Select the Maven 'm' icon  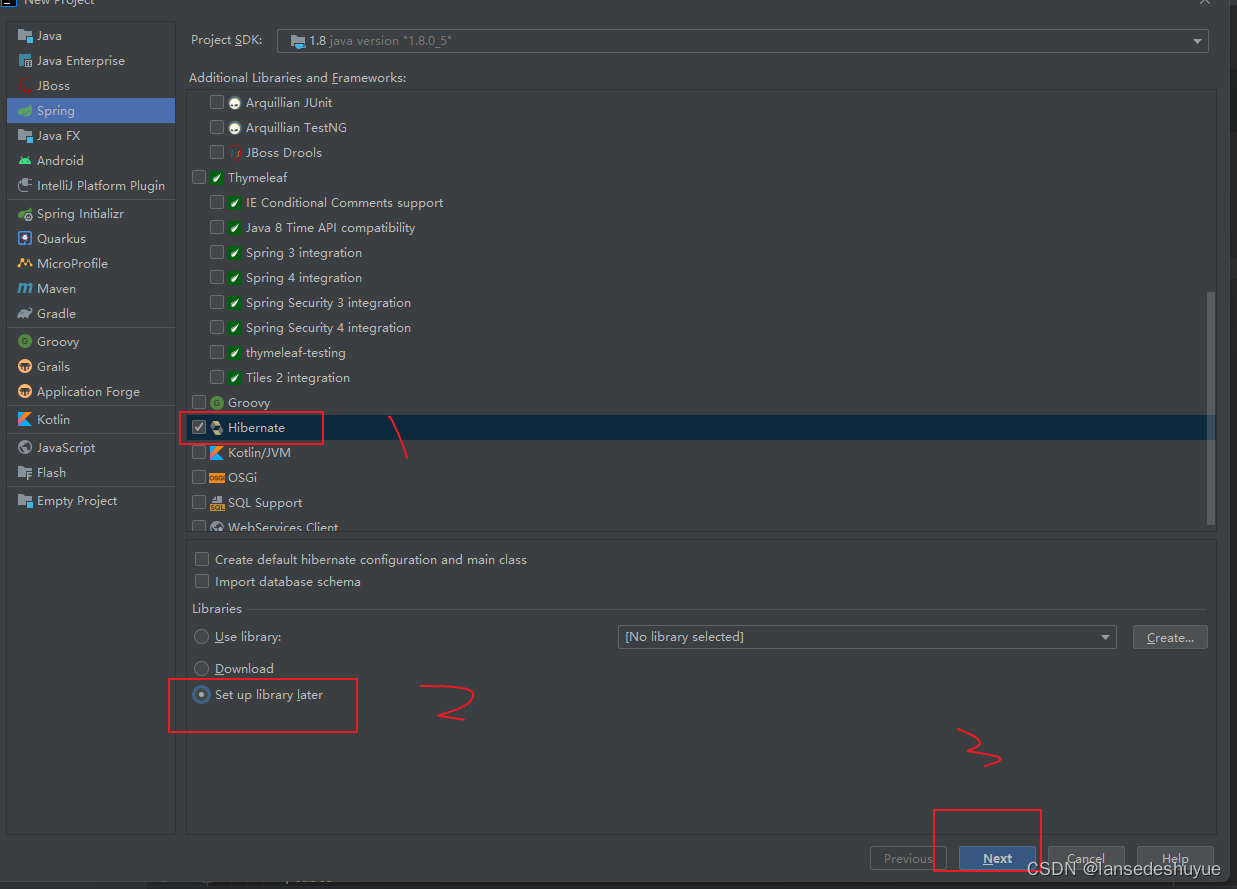click(x=25, y=289)
